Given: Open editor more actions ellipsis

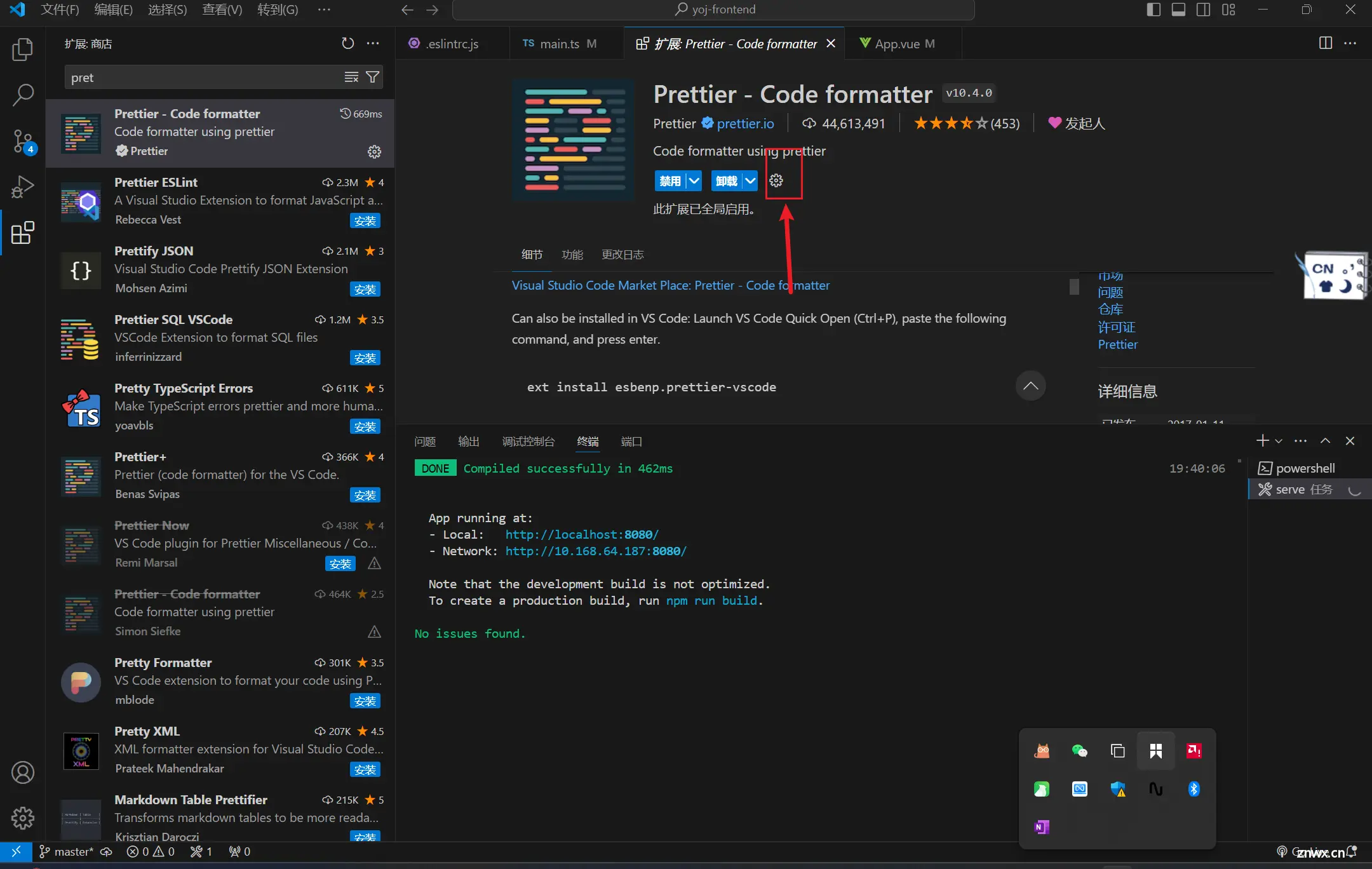Looking at the screenshot, I should point(1350,43).
